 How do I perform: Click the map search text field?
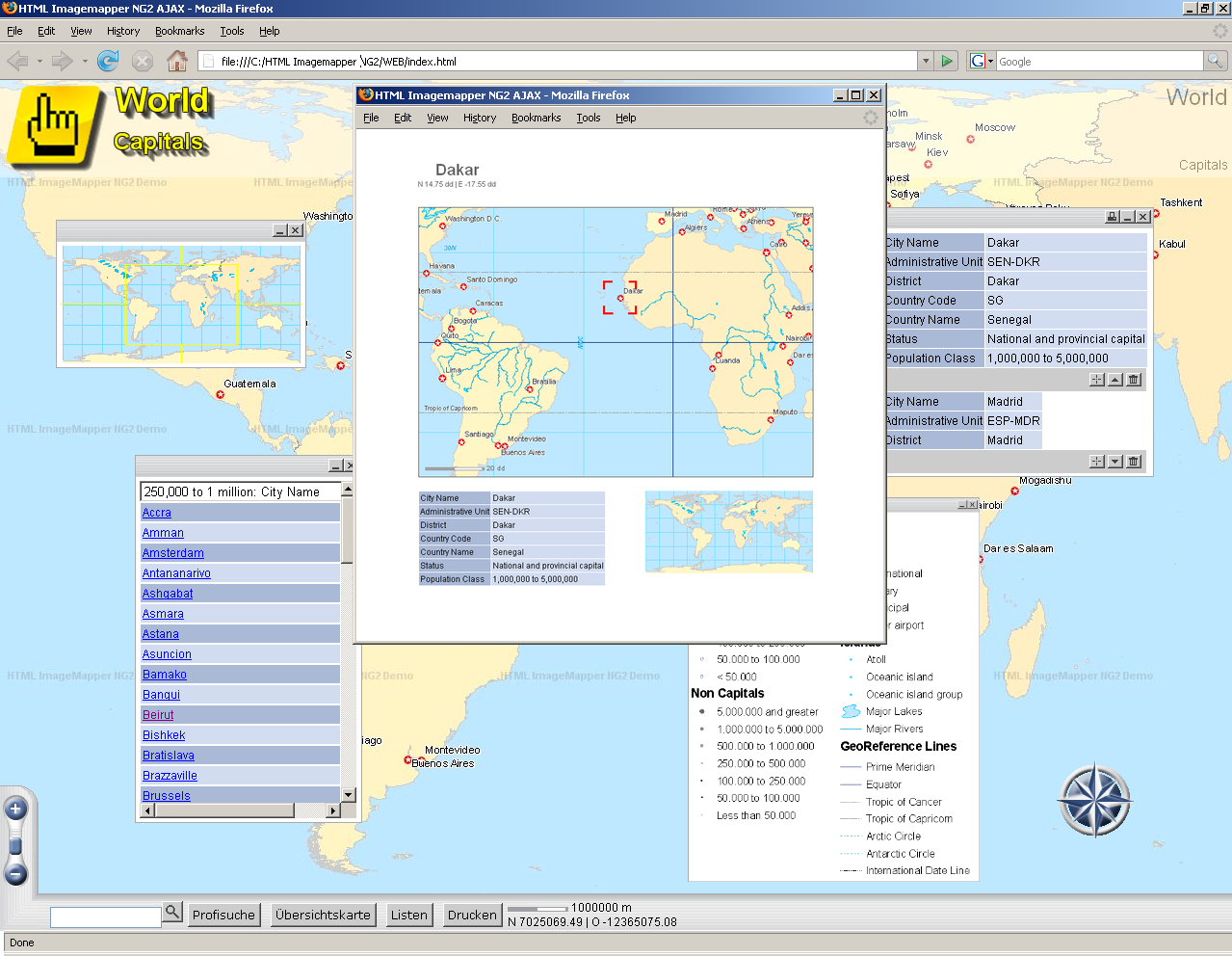tap(105, 916)
